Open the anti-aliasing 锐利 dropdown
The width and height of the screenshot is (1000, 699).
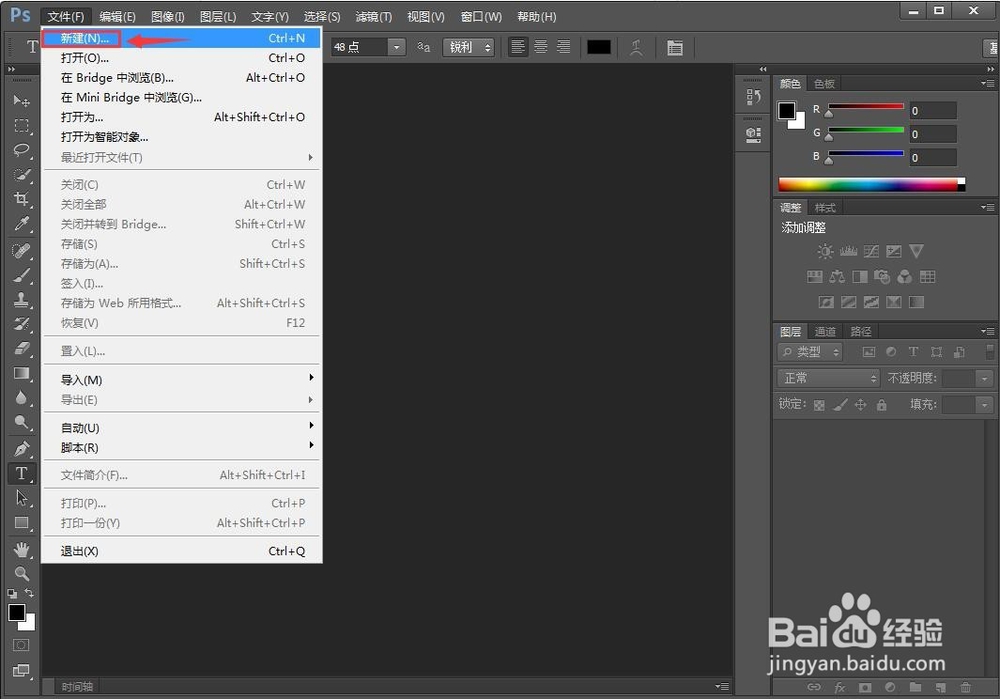pos(469,47)
